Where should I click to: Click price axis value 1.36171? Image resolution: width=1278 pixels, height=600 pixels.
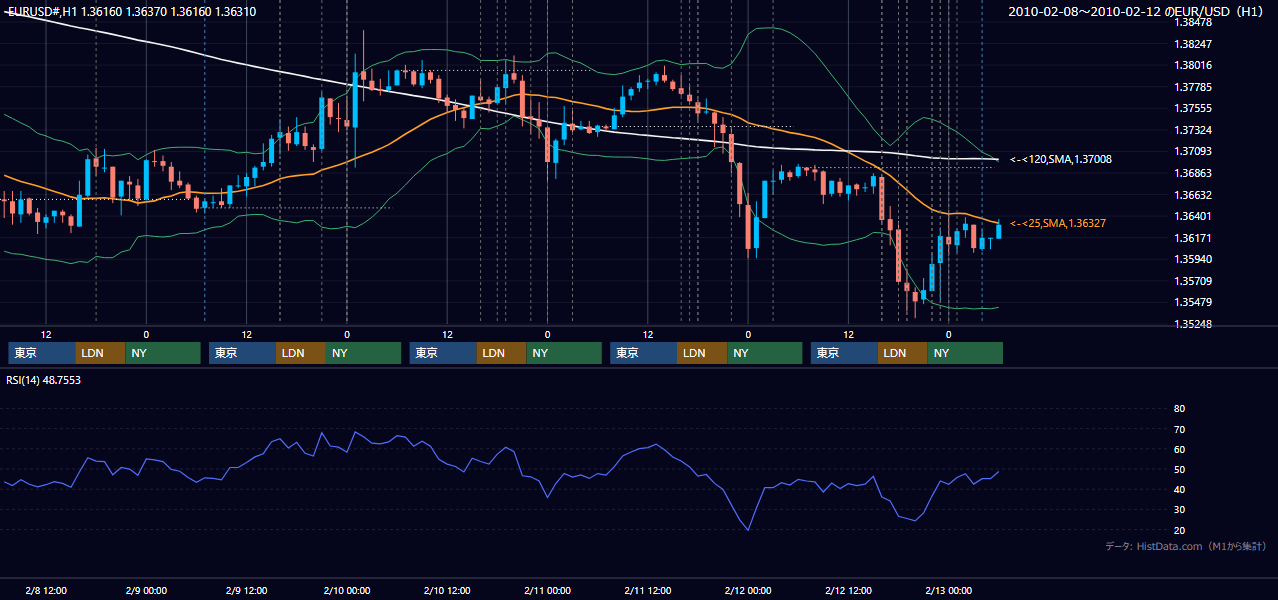tap(1193, 238)
